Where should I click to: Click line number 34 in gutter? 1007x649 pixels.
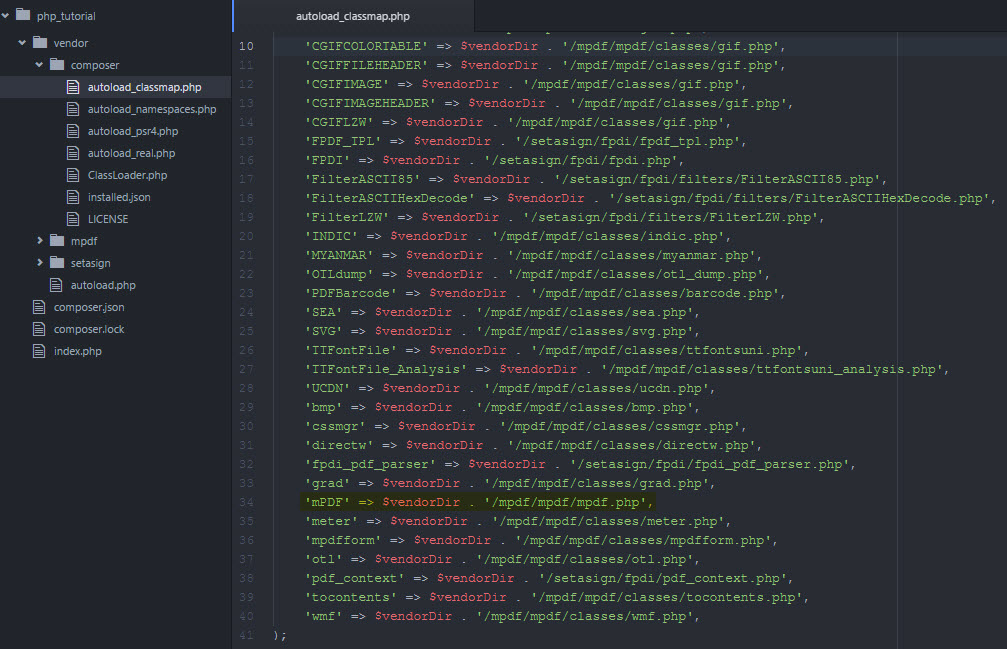pos(246,502)
